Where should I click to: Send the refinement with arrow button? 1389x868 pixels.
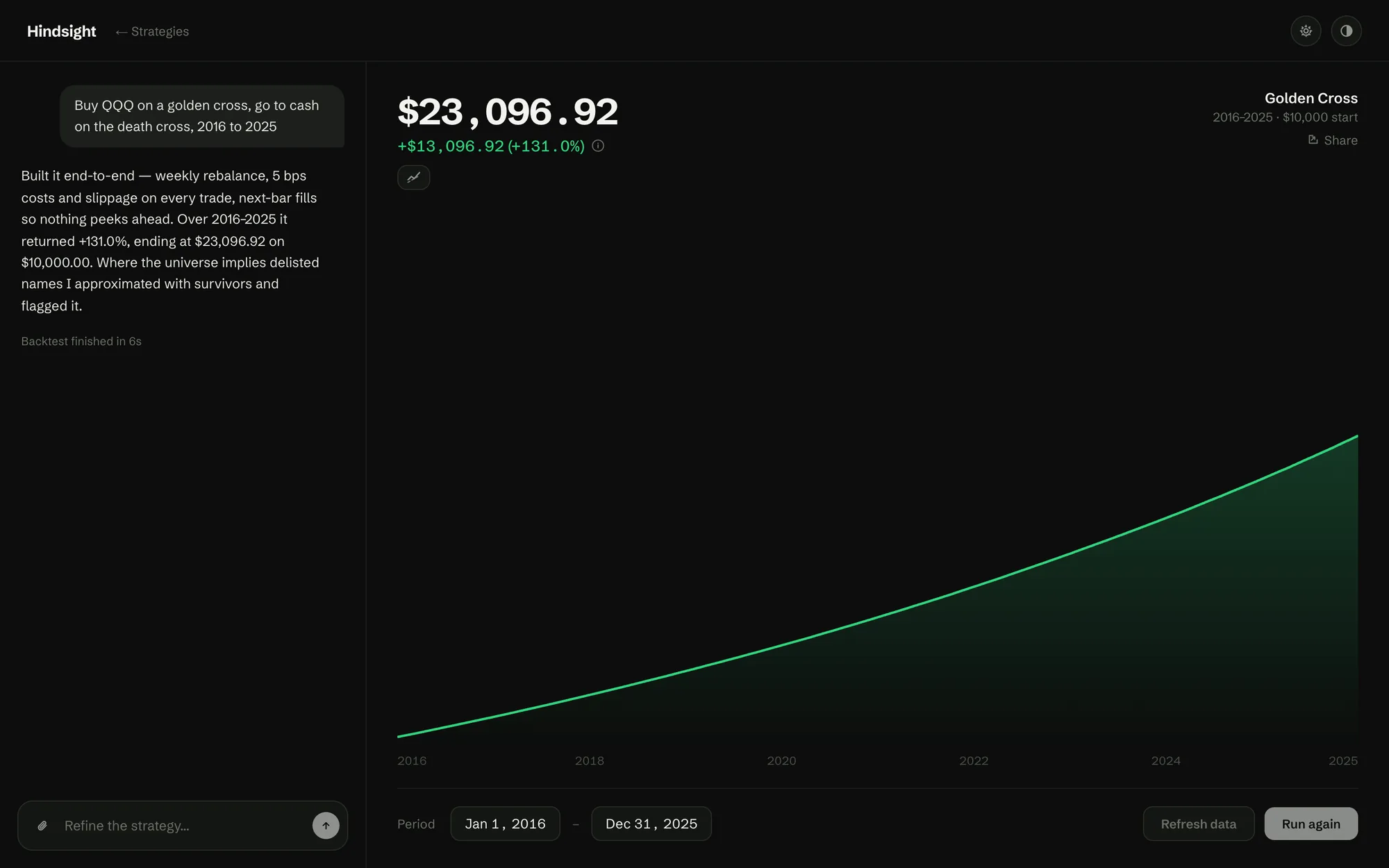tap(326, 826)
